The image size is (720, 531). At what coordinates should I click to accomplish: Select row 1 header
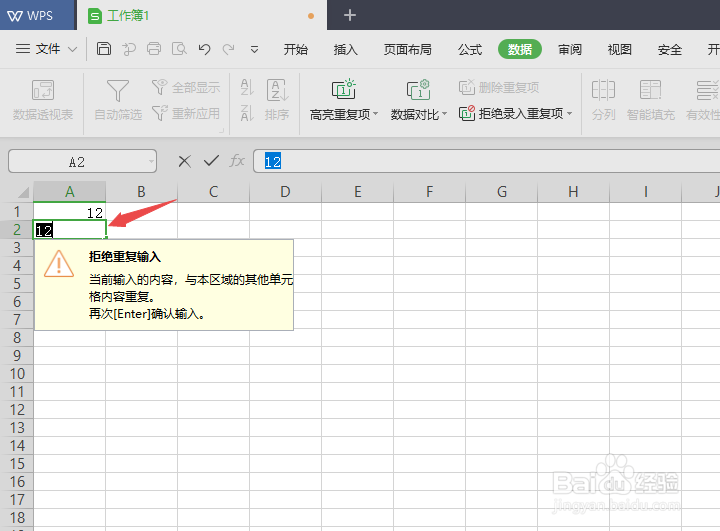pos(17,212)
